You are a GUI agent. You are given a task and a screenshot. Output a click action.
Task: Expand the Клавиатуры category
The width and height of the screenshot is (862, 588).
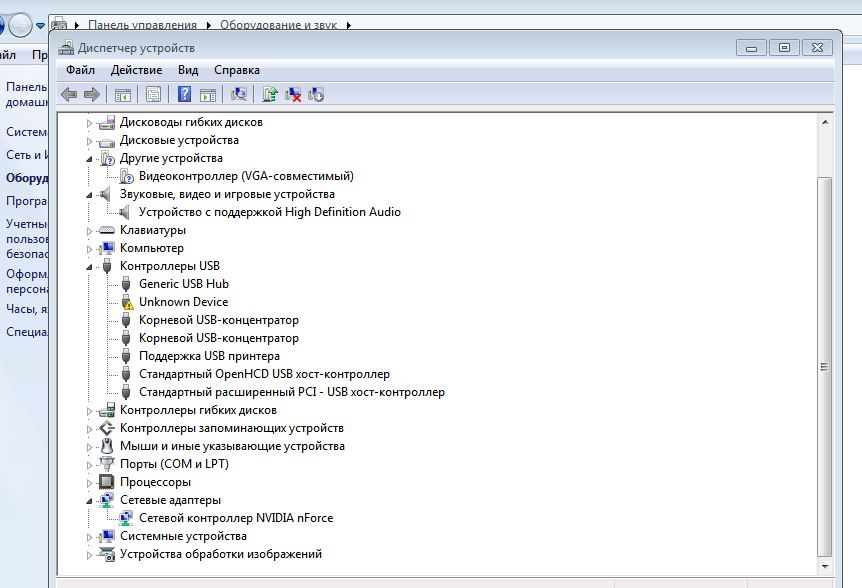click(89, 231)
